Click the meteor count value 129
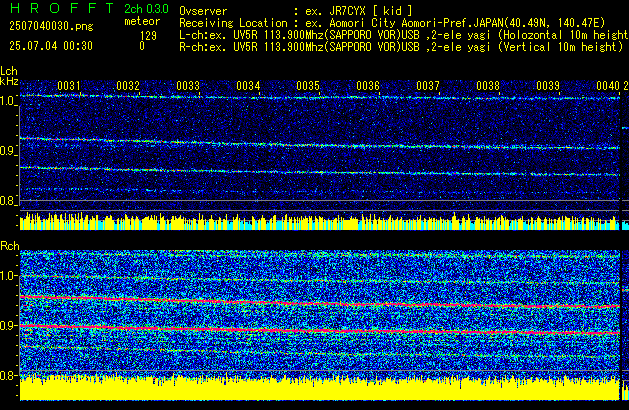 pyautogui.click(x=148, y=36)
